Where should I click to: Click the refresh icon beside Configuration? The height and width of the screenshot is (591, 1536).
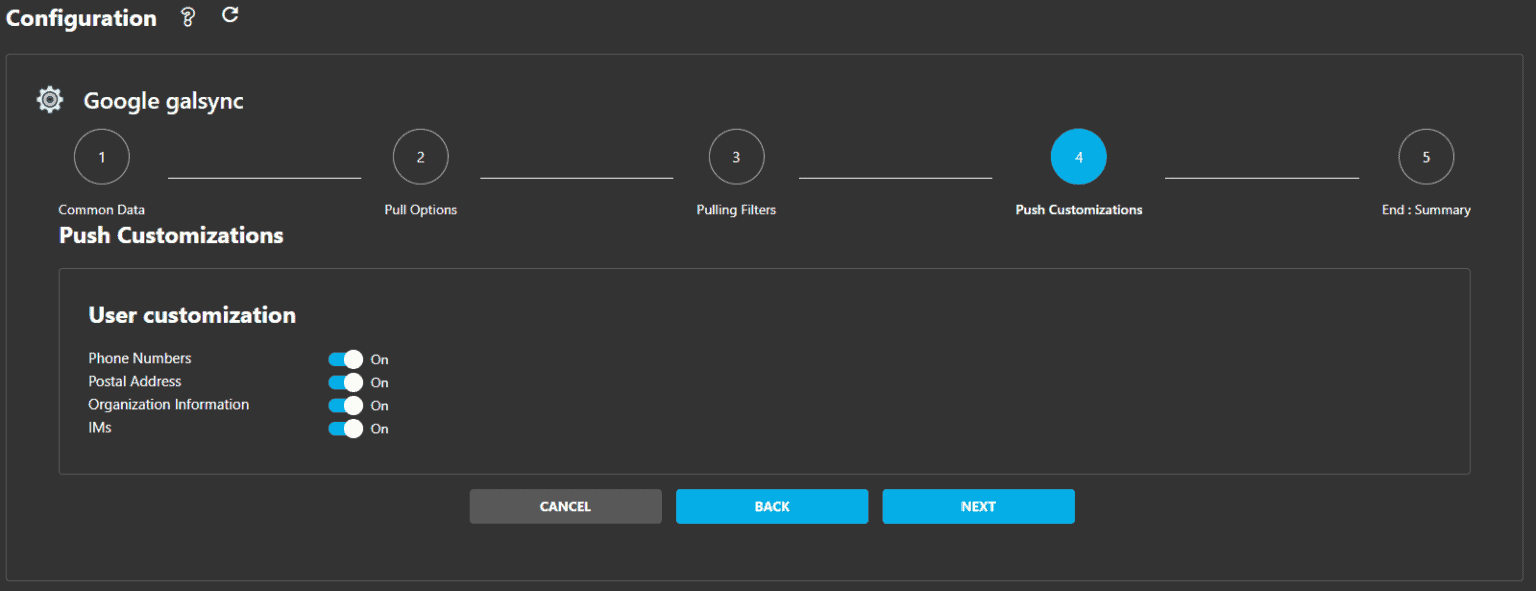click(x=230, y=15)
